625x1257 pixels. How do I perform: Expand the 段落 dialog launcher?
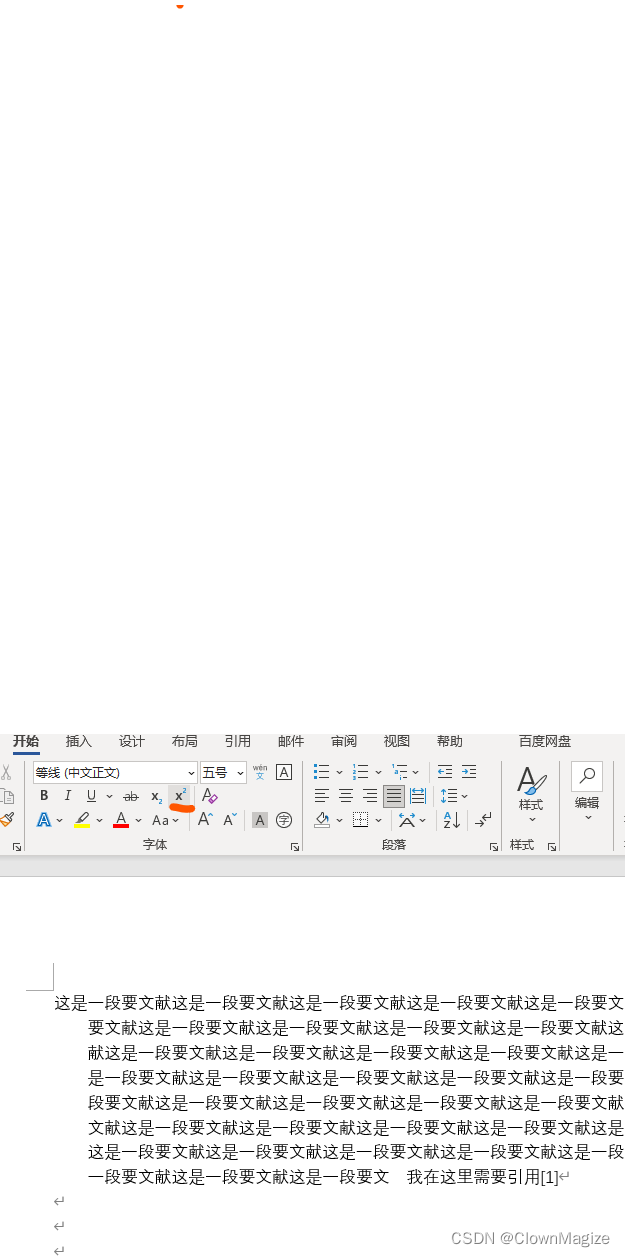[494, 847]
